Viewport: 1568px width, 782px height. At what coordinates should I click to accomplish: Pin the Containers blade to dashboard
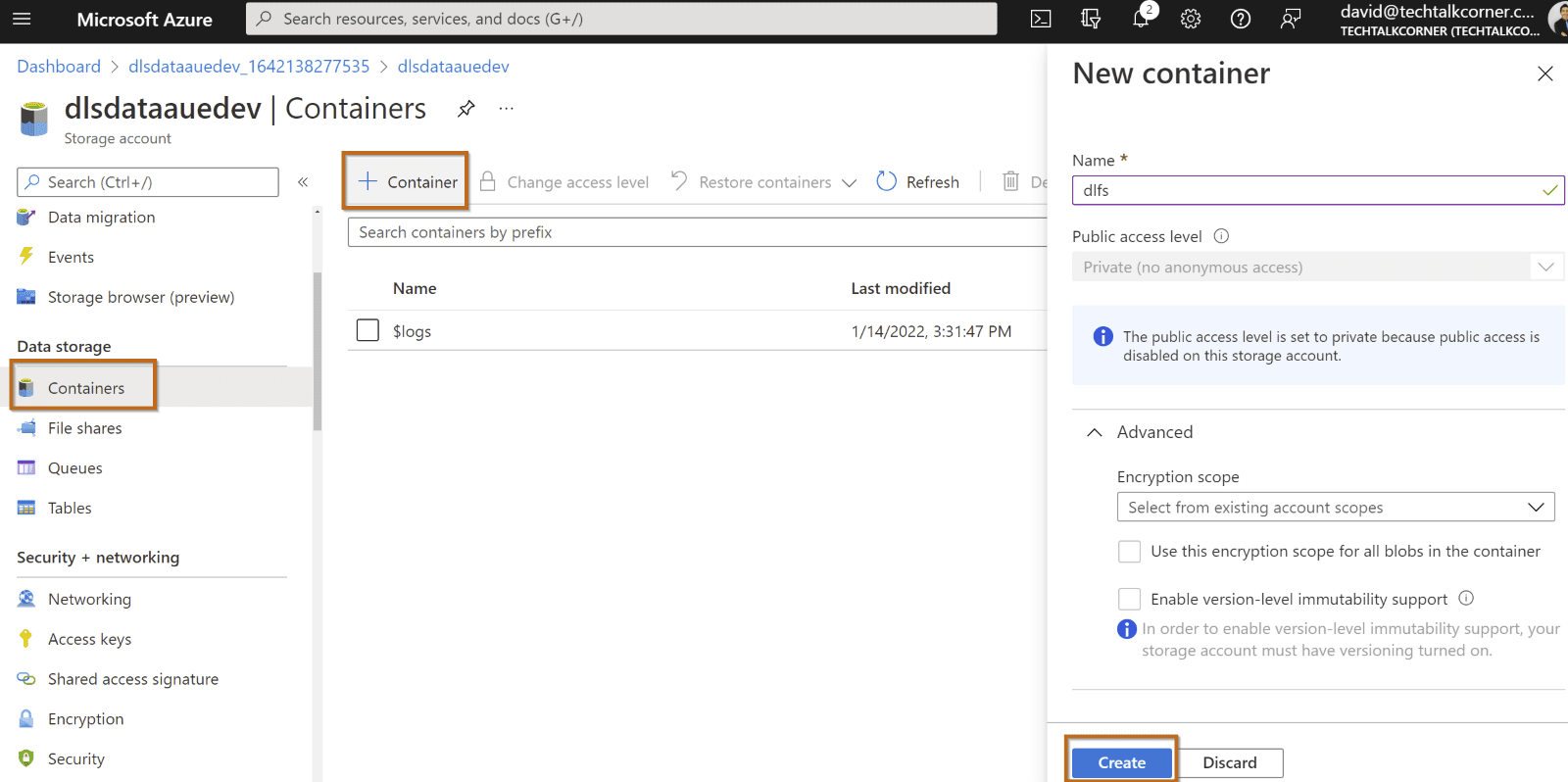[x=466, y=109]
